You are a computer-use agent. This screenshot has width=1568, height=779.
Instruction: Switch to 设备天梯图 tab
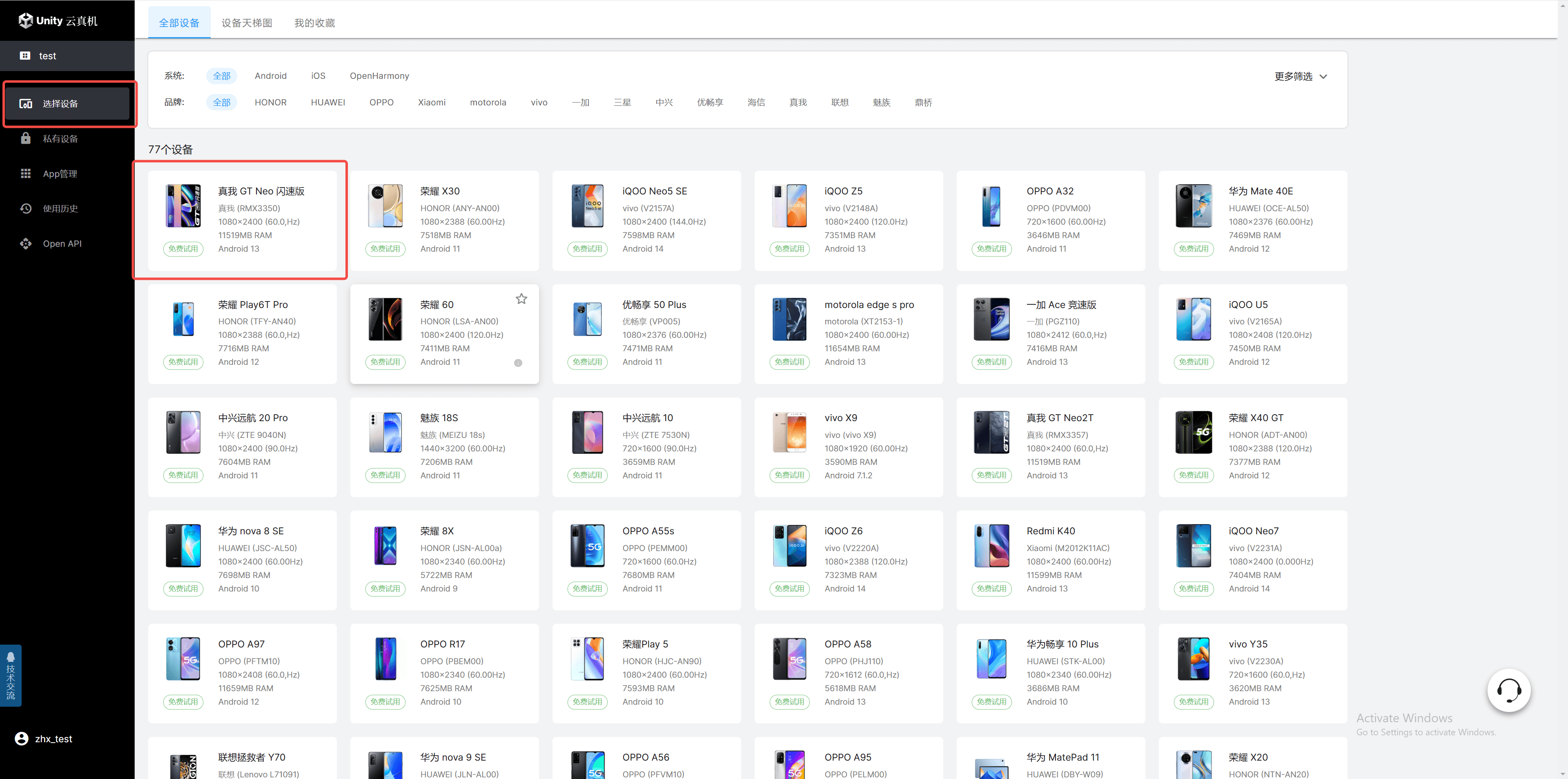[x=247, y=22]
